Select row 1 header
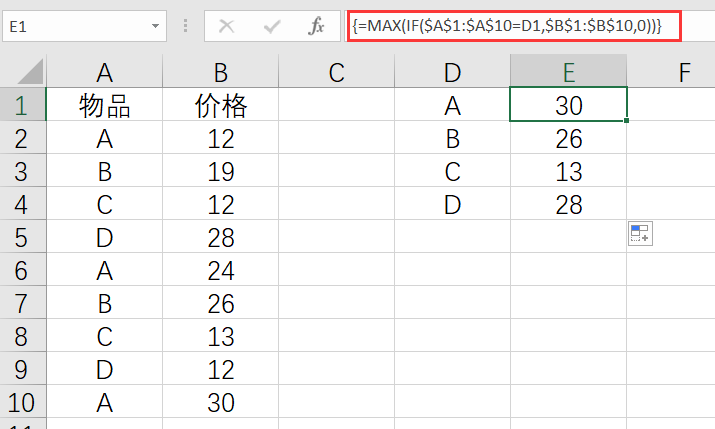 click(x=23, y=104)
